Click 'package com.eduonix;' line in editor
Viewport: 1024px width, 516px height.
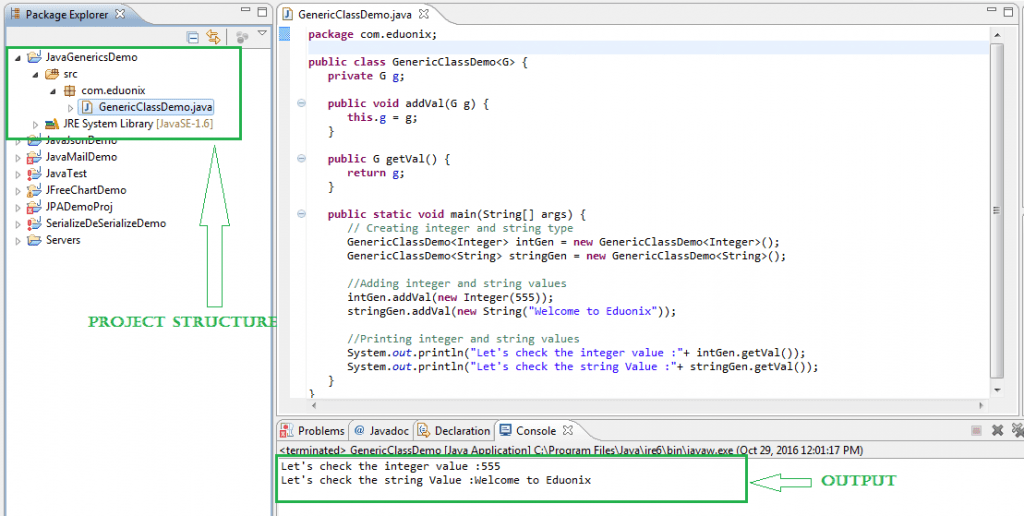tap(373, 34)
